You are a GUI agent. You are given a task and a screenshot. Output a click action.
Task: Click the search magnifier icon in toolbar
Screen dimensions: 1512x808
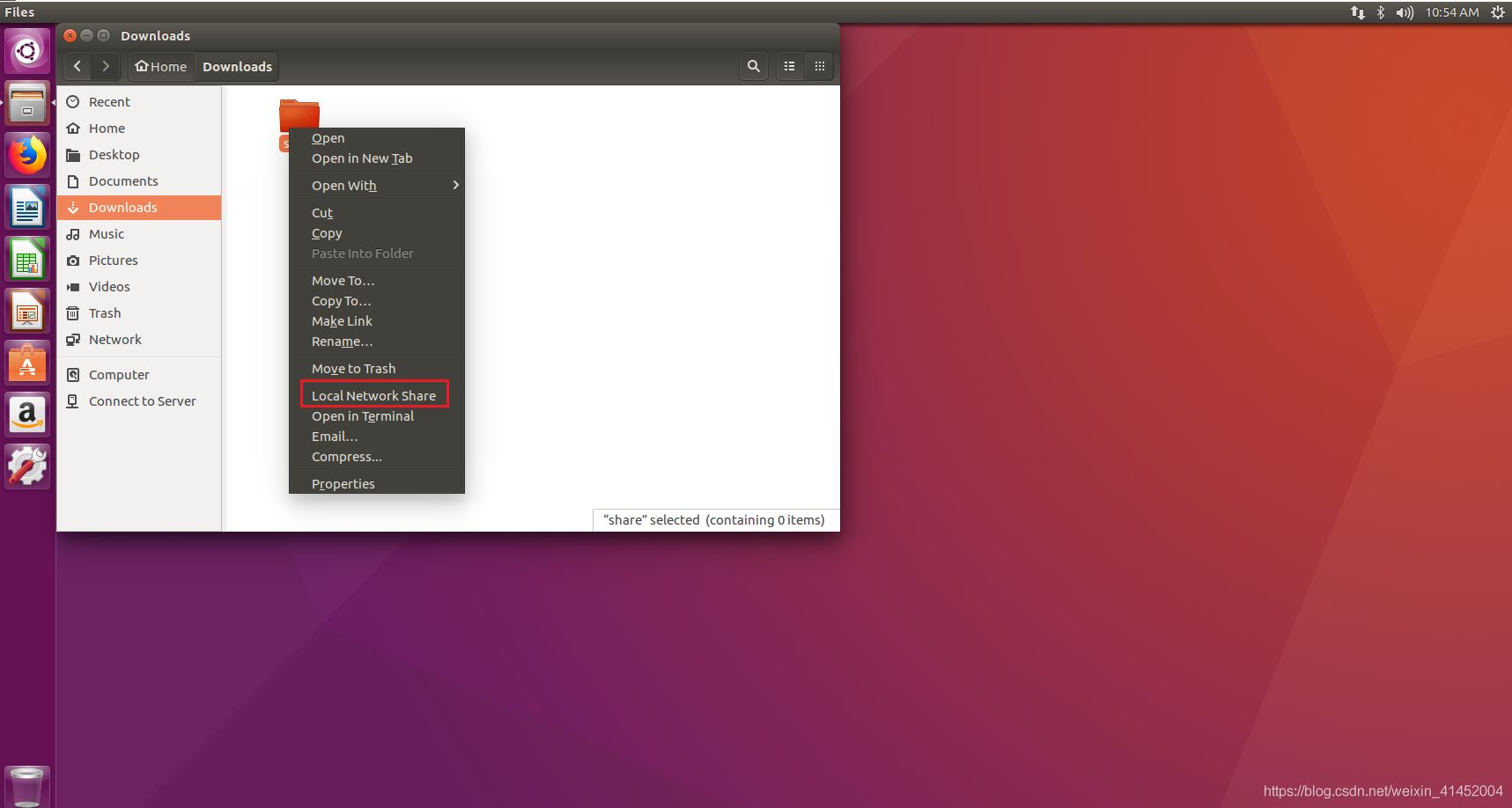coord(753,66)
